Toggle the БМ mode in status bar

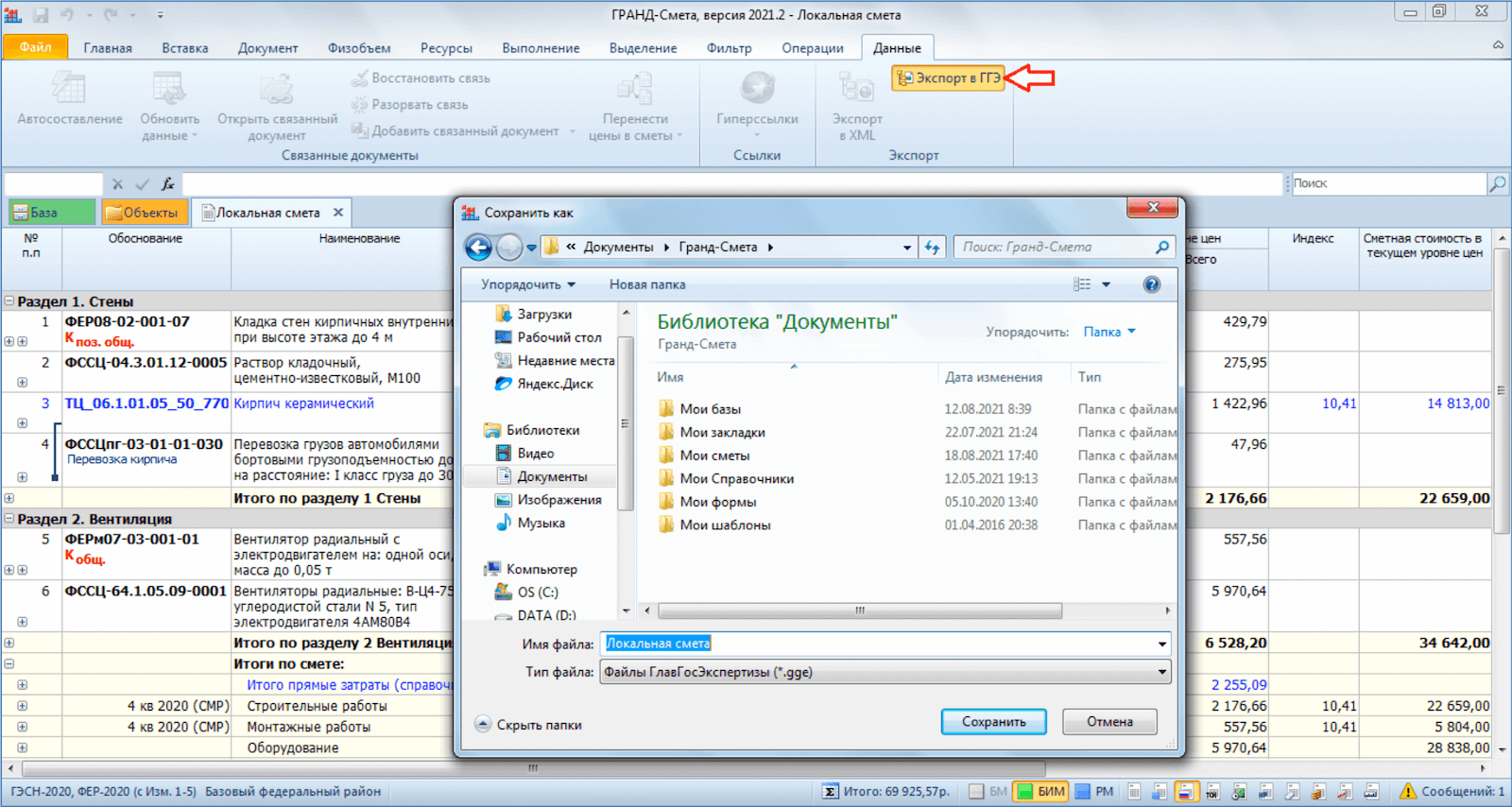tap(988, 792)
